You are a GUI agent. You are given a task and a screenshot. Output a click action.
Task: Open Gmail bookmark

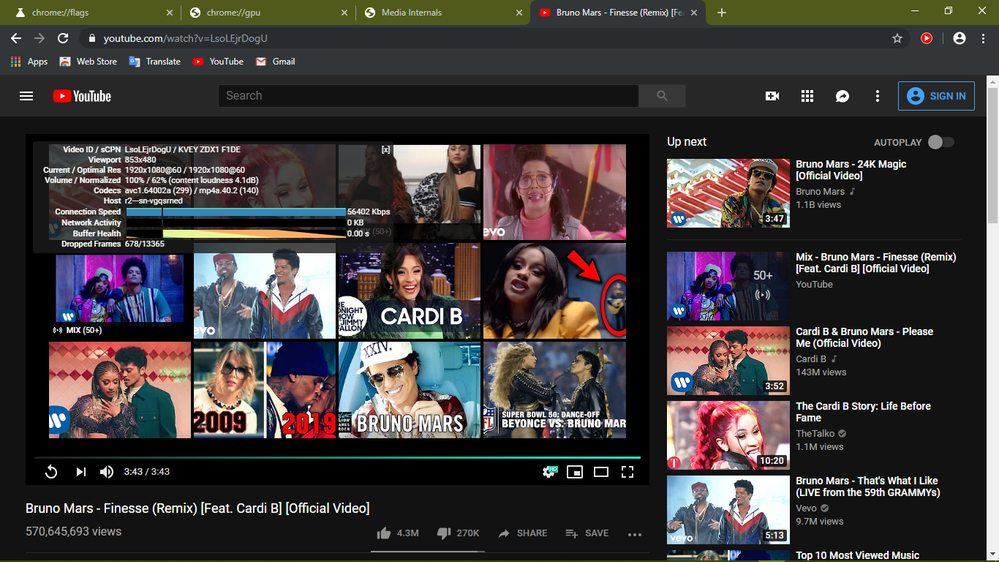pyautogui.click(x=275, y=62)
